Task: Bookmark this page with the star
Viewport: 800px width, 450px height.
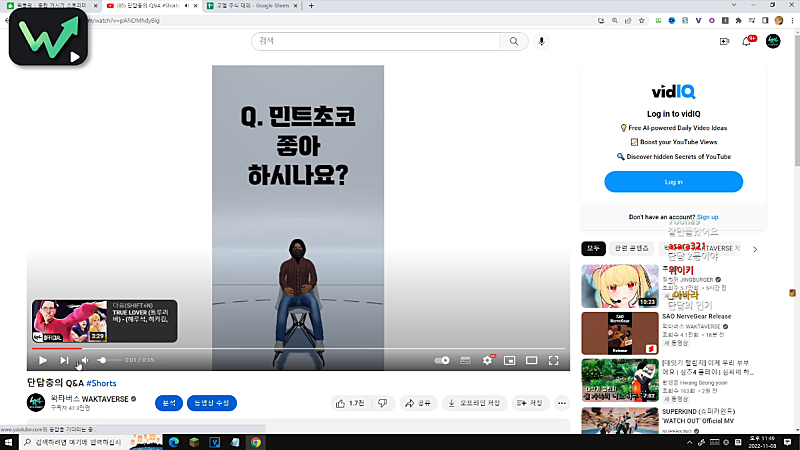Action: point(641,20)
